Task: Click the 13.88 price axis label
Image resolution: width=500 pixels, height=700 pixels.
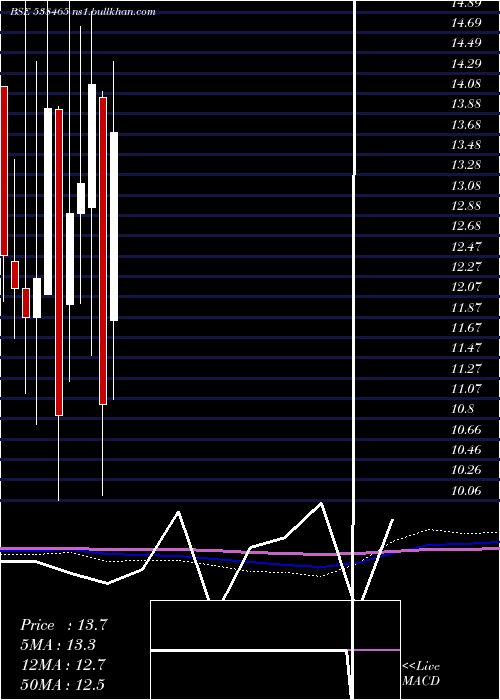Action: click(466, 104)
